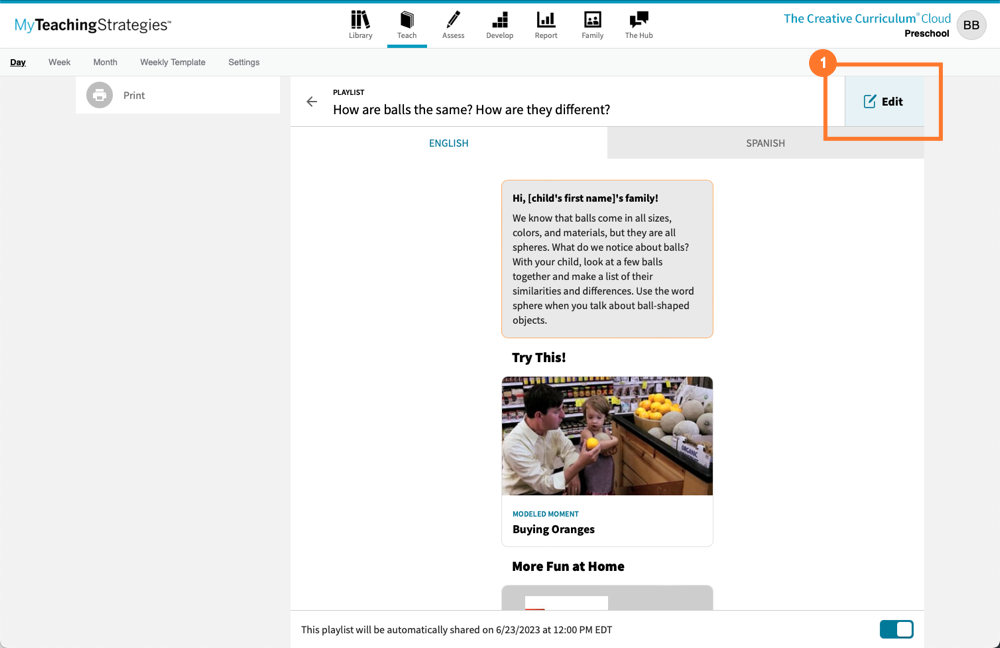The width and height of the screenshot is (1000, 648).
Task: Click The Creative Curriculum Cloud link
Action: click(866, 18)
